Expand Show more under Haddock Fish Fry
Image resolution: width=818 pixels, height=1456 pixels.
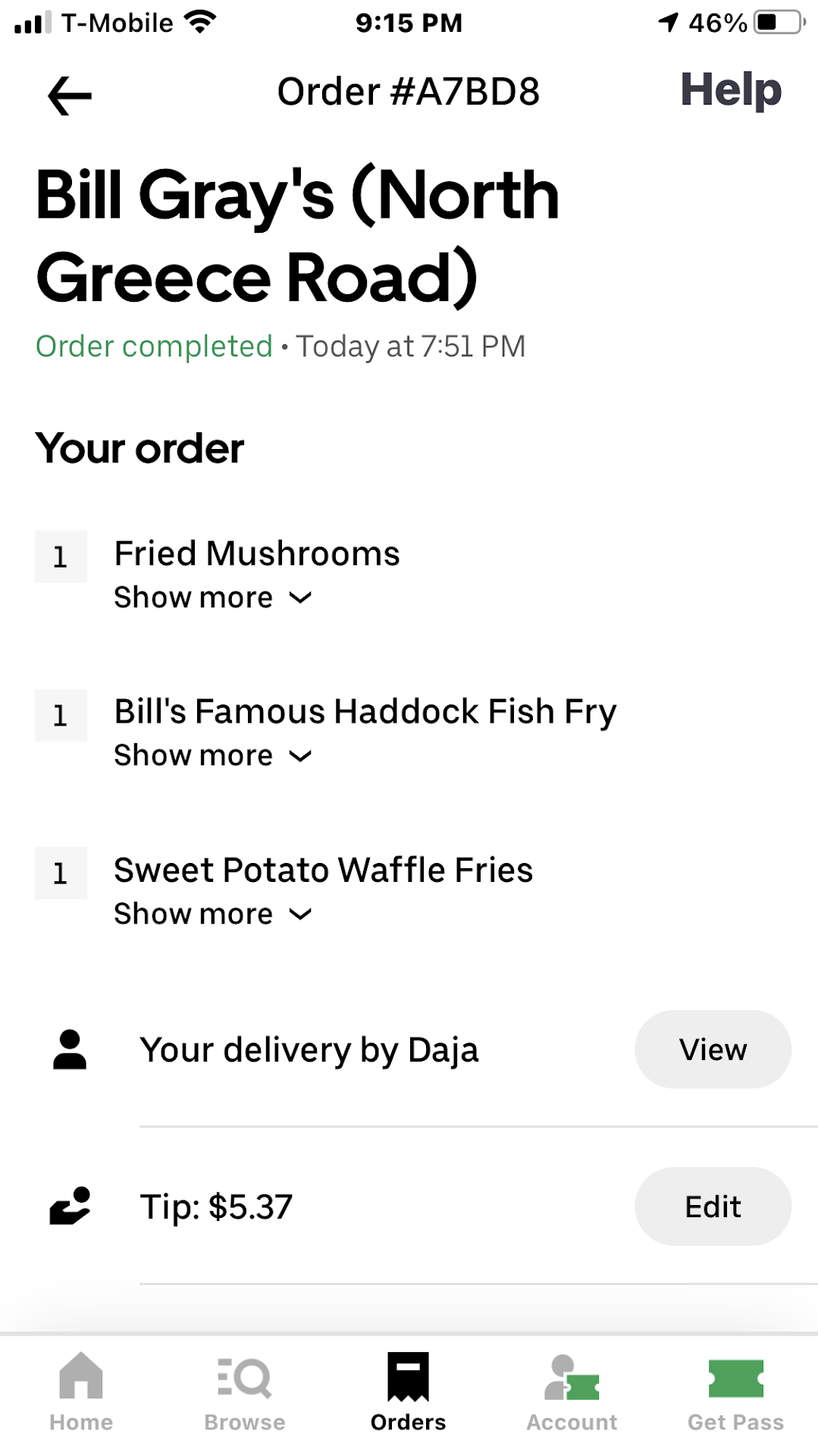[212, 756]
